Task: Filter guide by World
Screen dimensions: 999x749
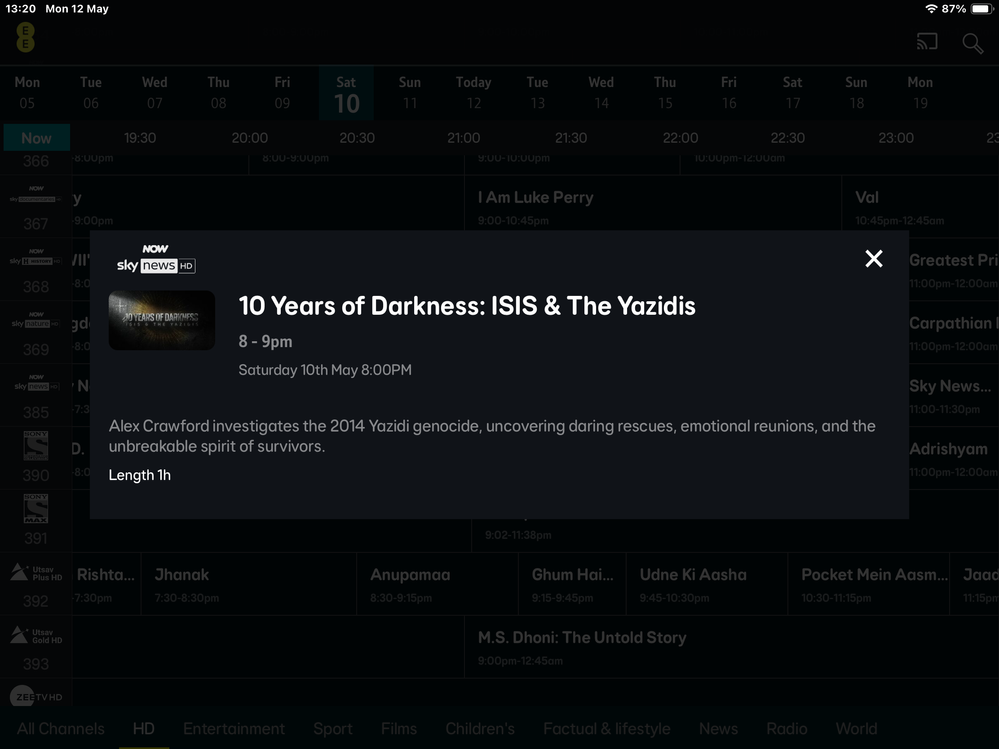Action: coord(856,729)
